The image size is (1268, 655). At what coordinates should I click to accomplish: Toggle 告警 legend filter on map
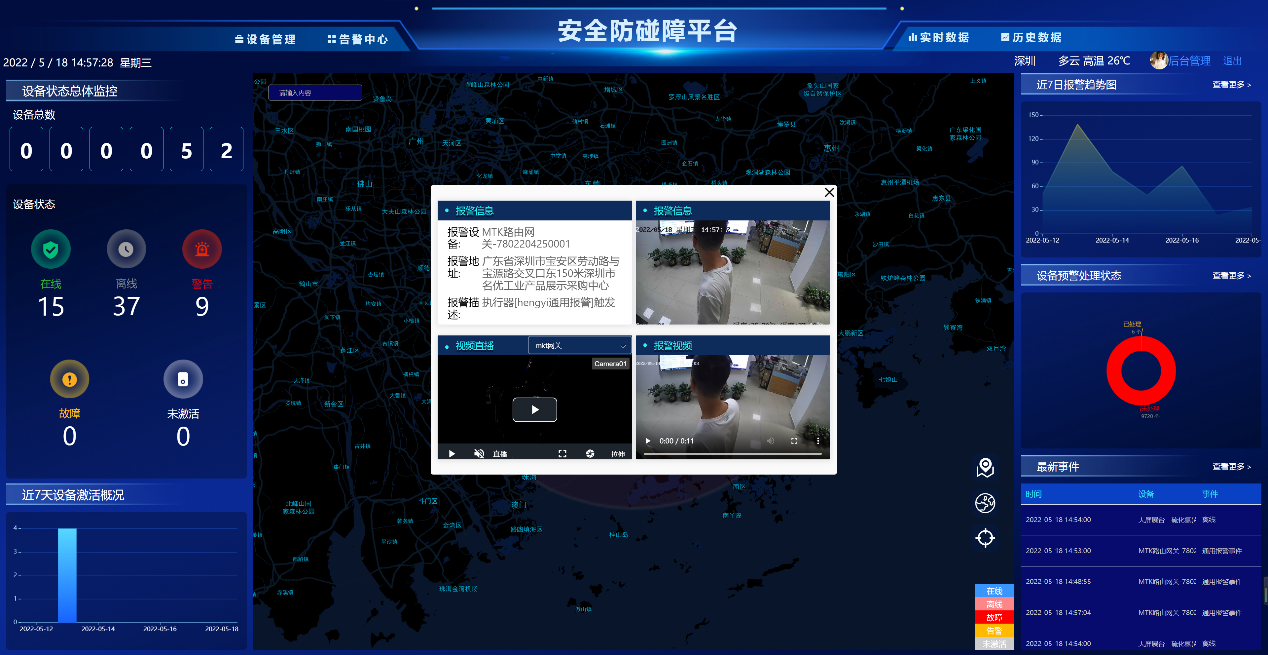[994, 631]
